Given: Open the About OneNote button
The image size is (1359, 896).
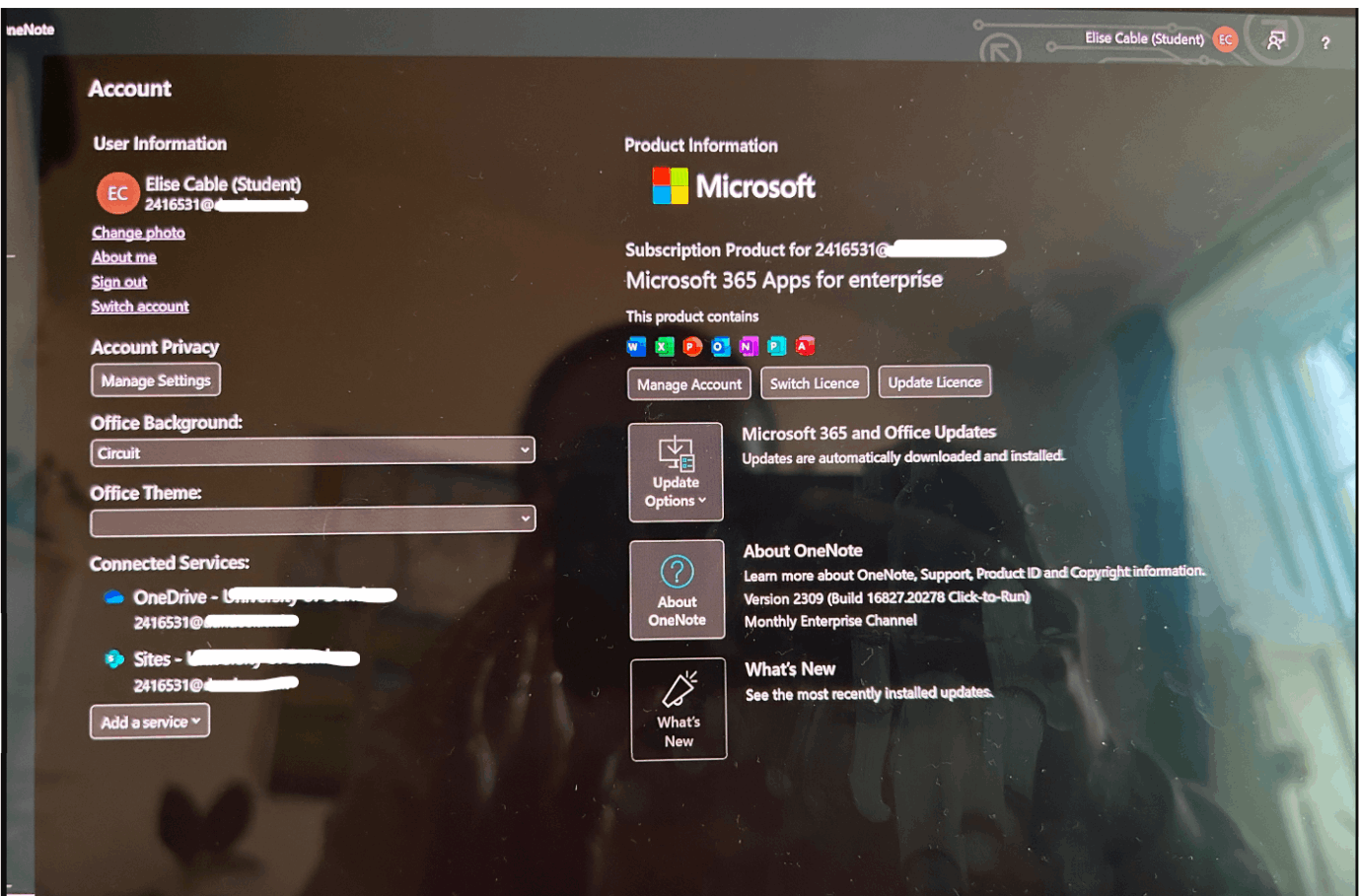Looking at the screenshot, I should [x=677, y=590].
